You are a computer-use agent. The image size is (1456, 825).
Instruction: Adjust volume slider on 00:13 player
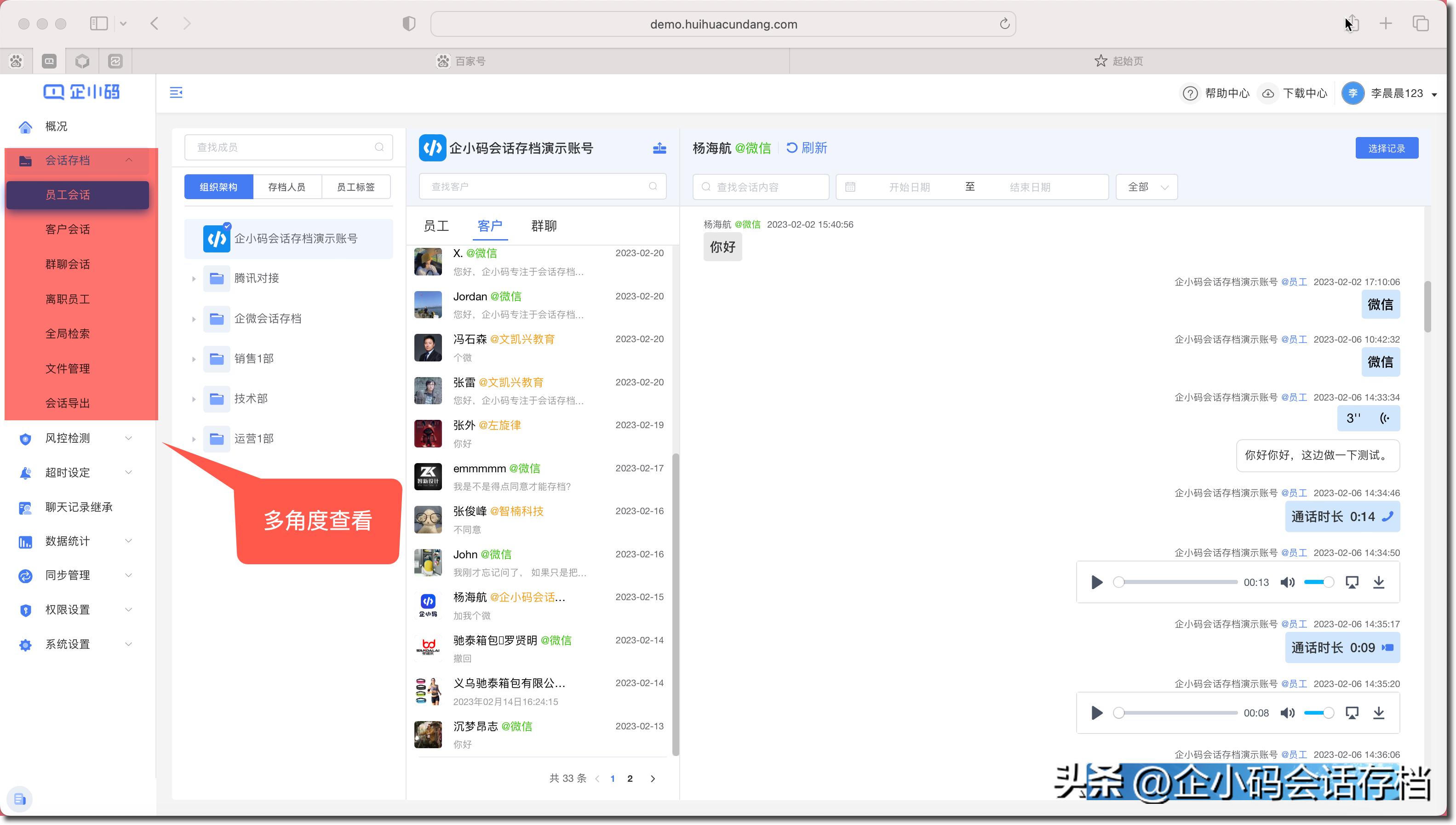[1319, 583]
